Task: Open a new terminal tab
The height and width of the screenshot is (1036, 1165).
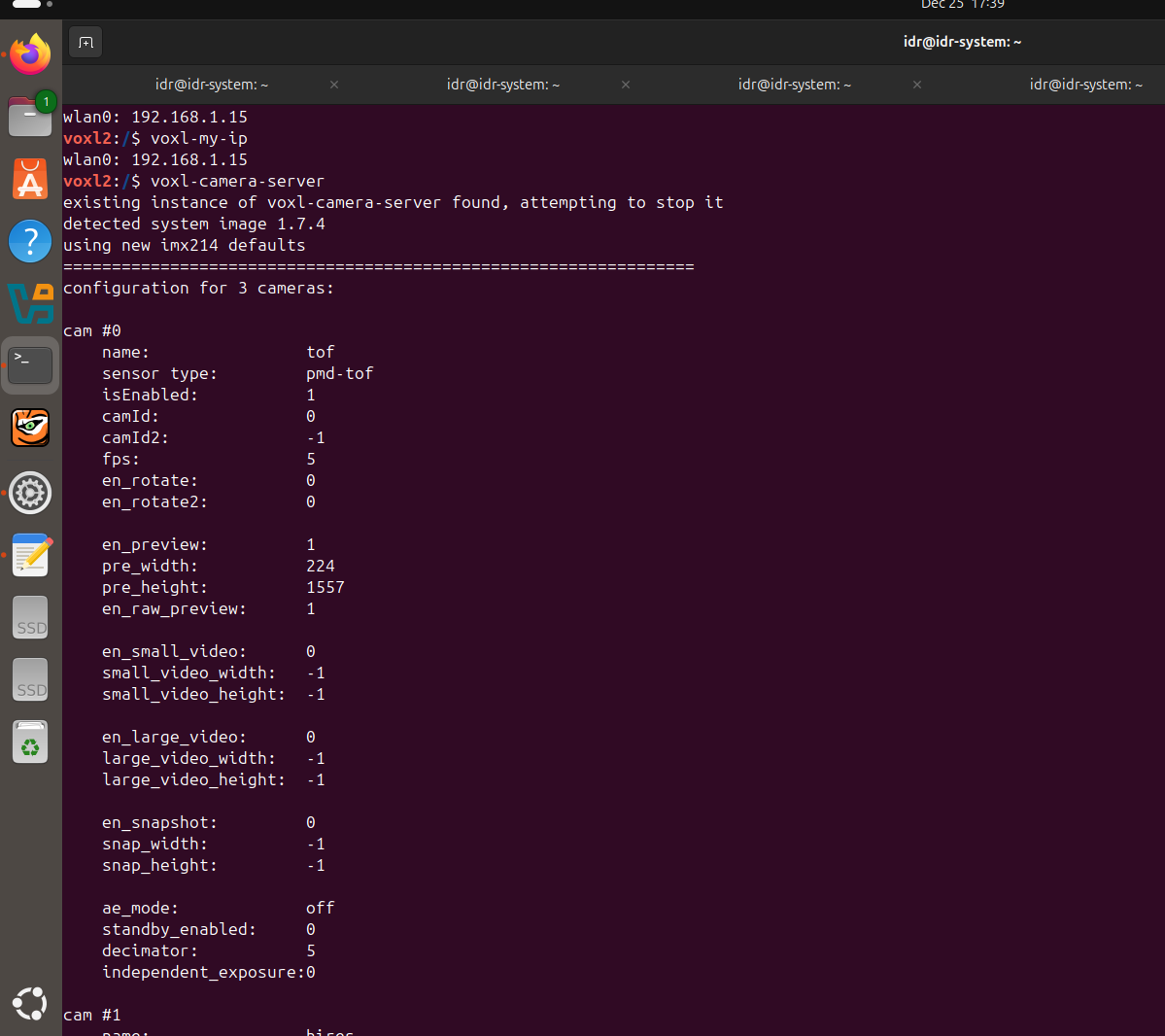Action: click(85, 42)
